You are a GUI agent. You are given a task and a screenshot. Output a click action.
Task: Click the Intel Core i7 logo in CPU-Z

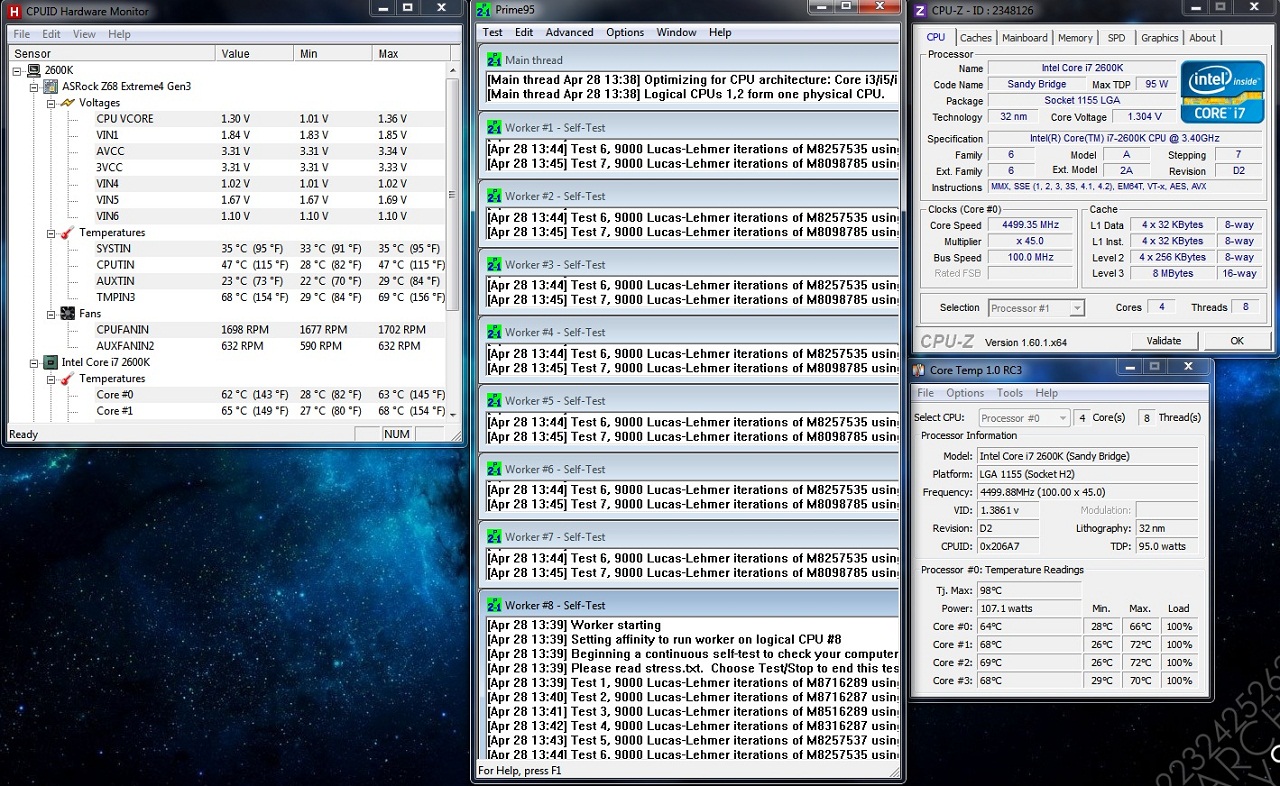pos(1221,92)
